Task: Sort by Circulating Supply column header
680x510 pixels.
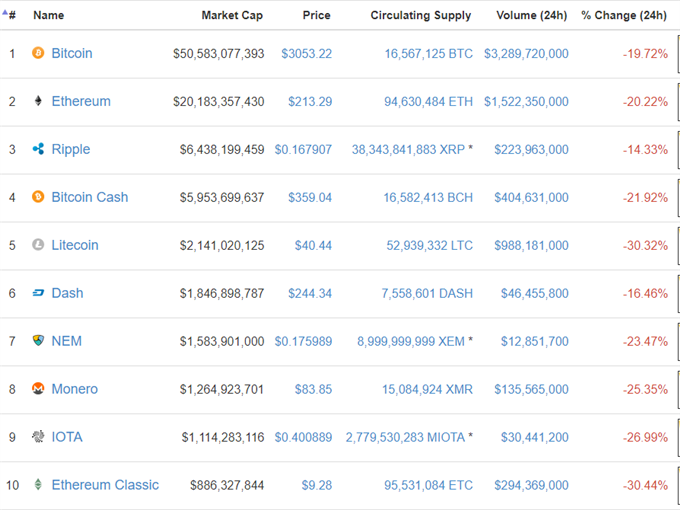Action: click(x=421, y=15)
